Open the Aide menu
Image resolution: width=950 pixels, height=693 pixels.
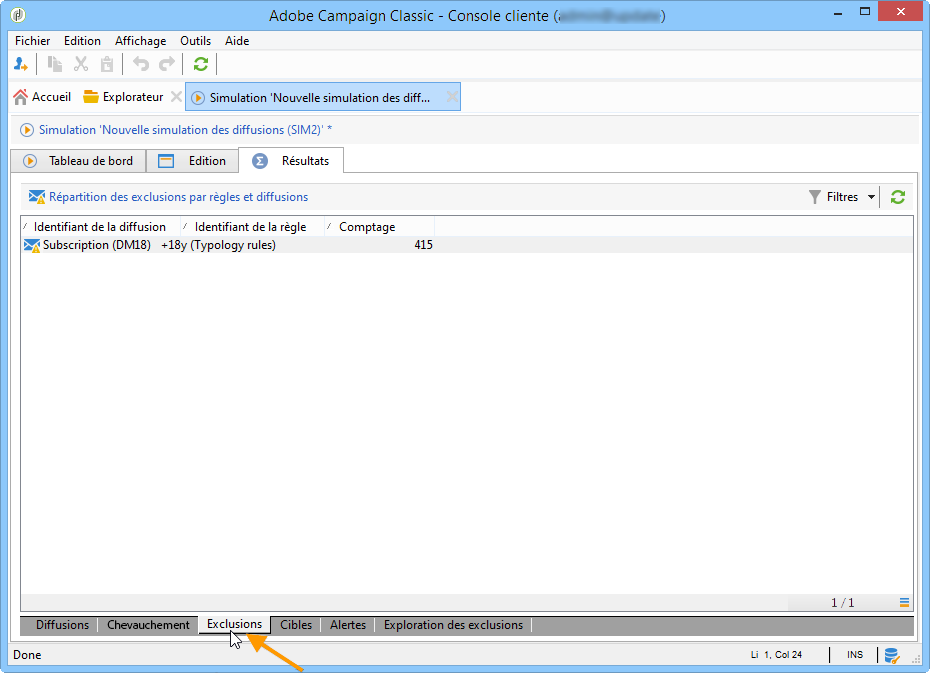[x=237, y=41]
